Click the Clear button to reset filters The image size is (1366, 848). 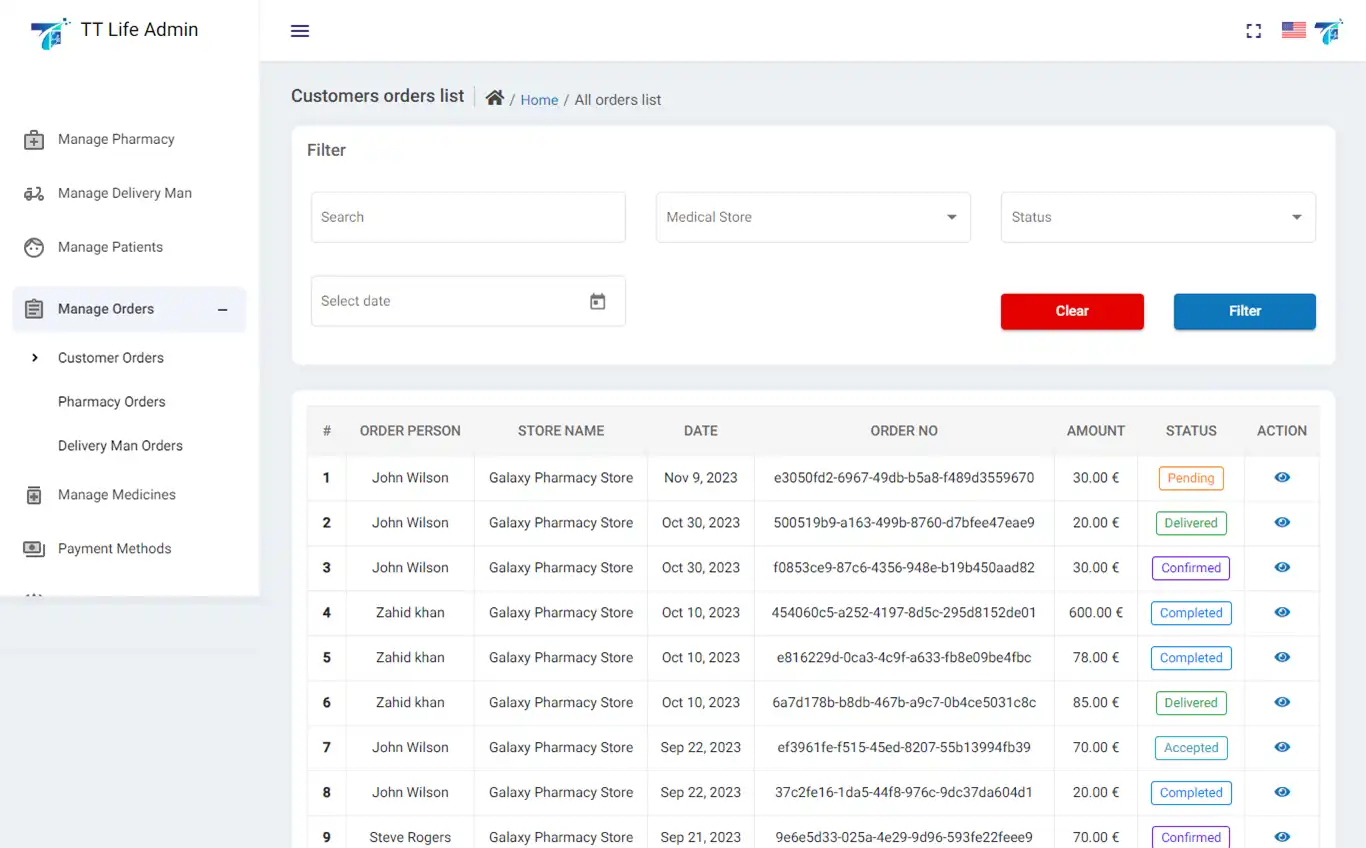pos(1072,311)
